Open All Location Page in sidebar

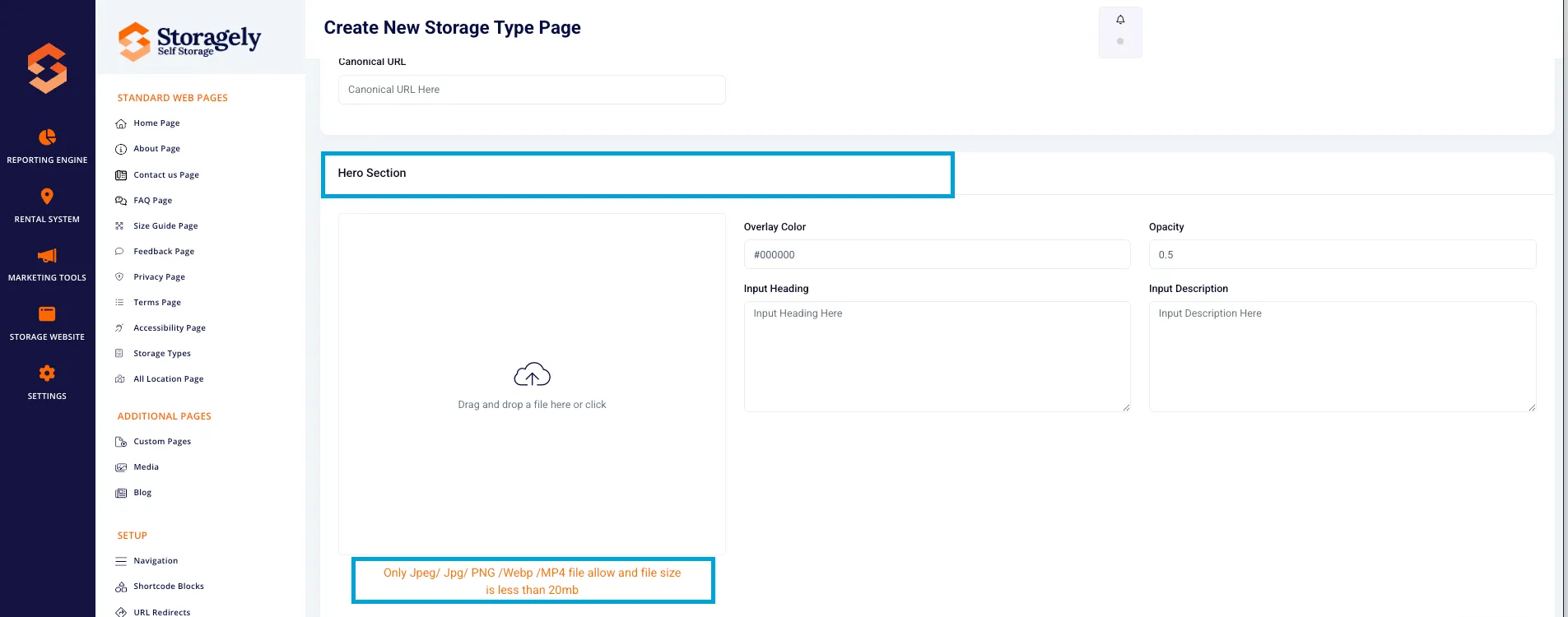(169, 379)
